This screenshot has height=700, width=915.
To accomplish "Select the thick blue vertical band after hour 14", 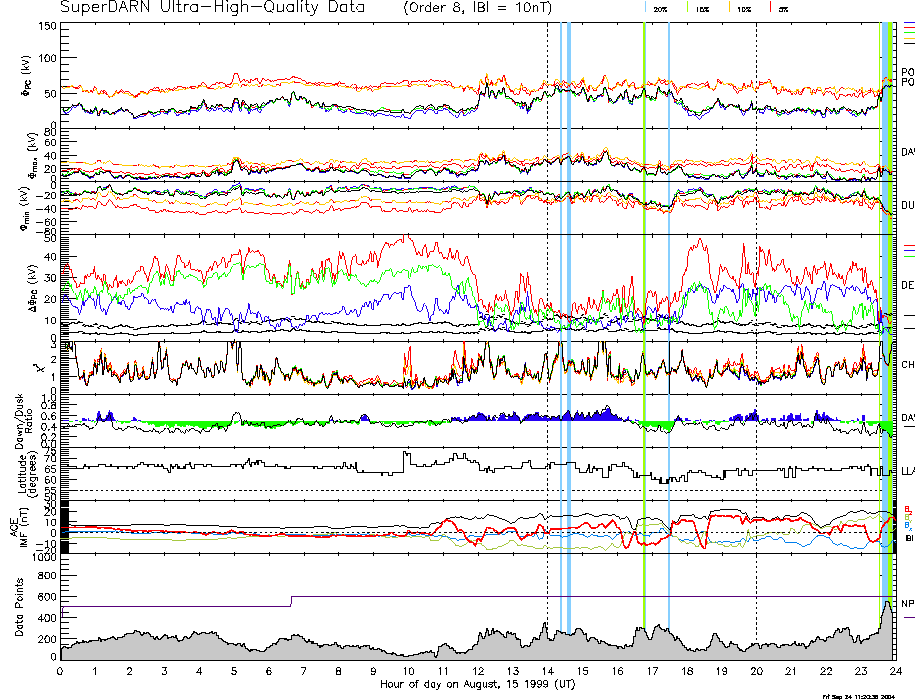I will (x=569, y=300).
